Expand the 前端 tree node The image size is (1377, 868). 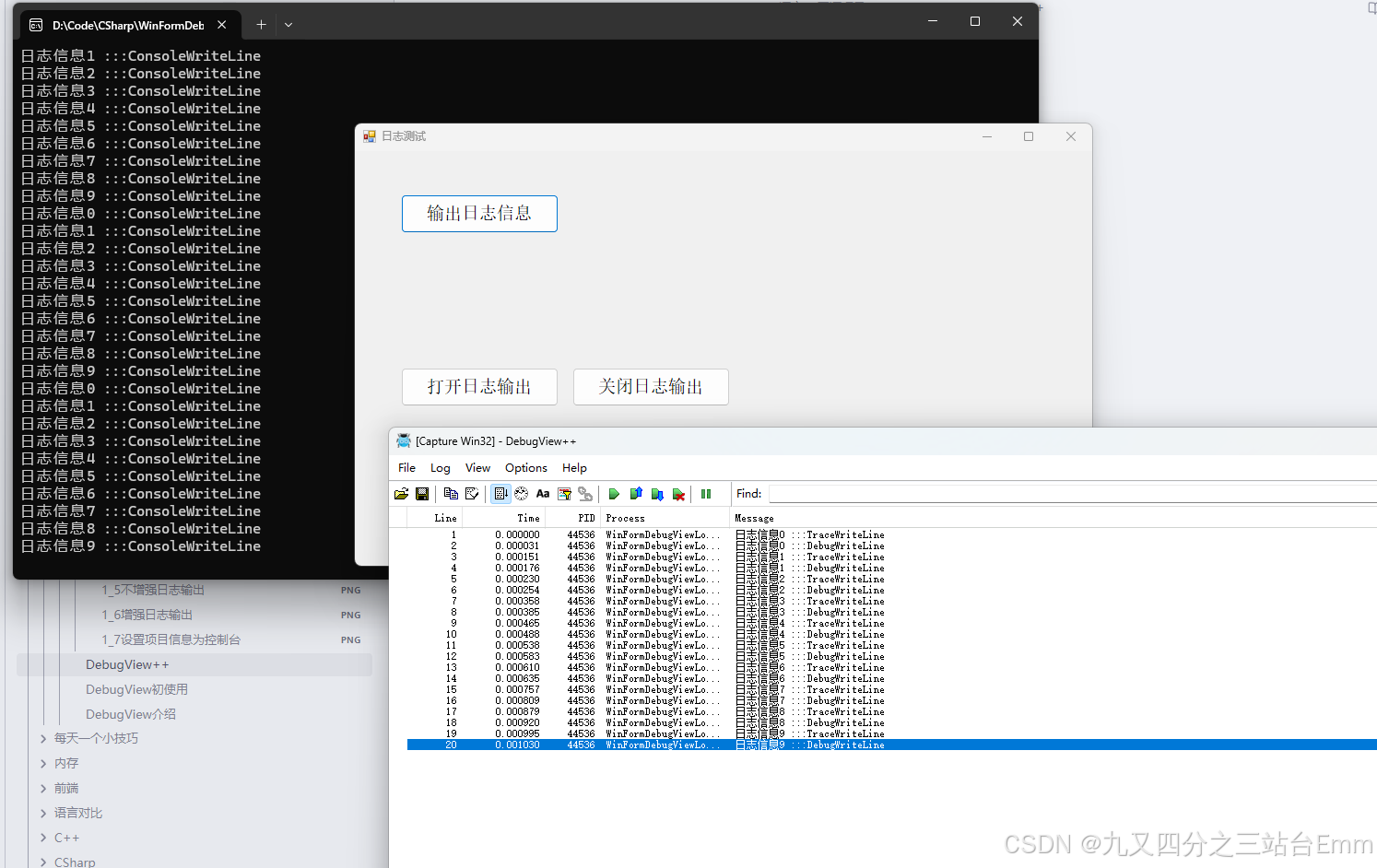43,788
